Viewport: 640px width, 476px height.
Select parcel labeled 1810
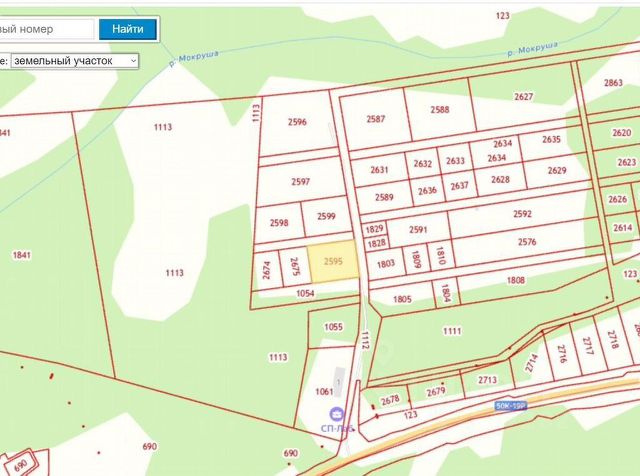440,255
